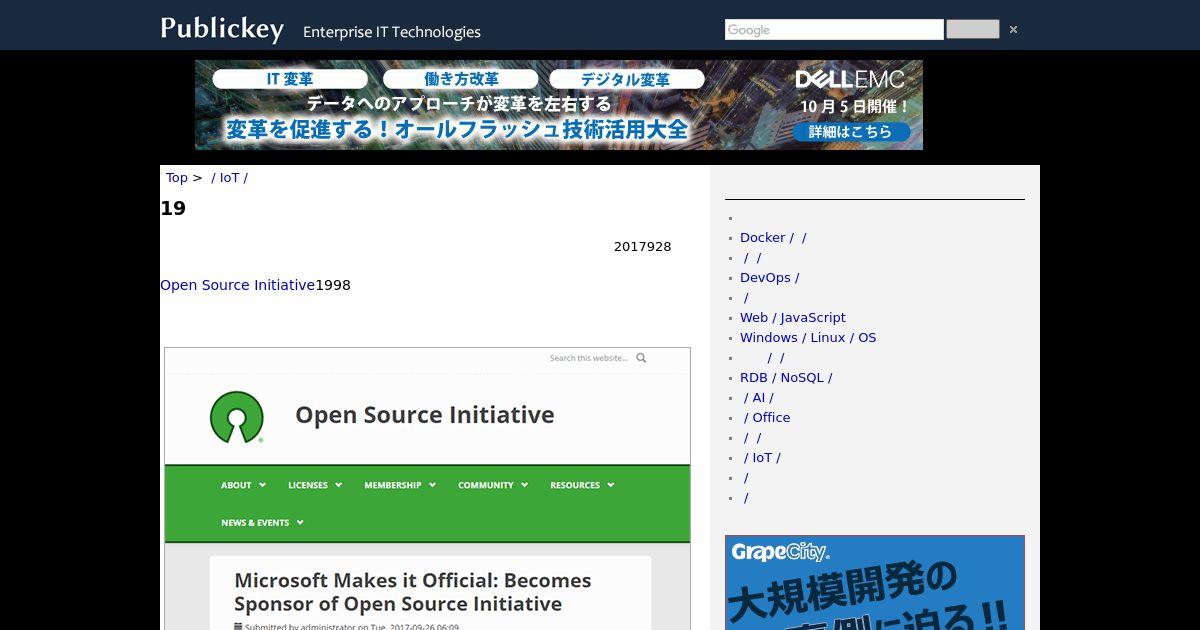Open the Open Source Initiative link in article
Screen dimensions: 1200x630
[237, 285]
